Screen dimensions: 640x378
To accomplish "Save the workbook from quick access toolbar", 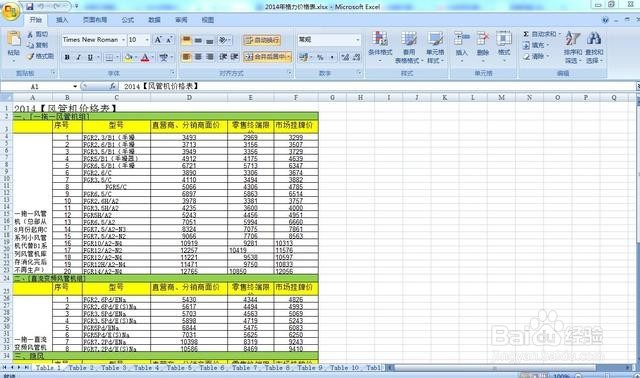I will pyautogui.click(x=30, y=7).
